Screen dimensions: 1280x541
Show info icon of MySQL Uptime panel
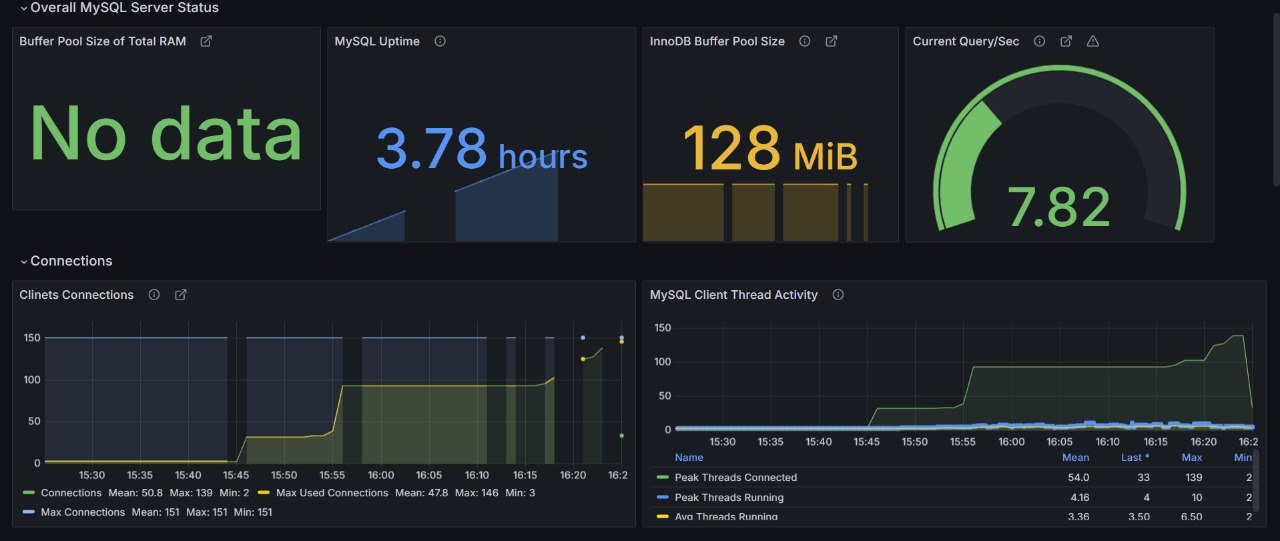[440, 41]
